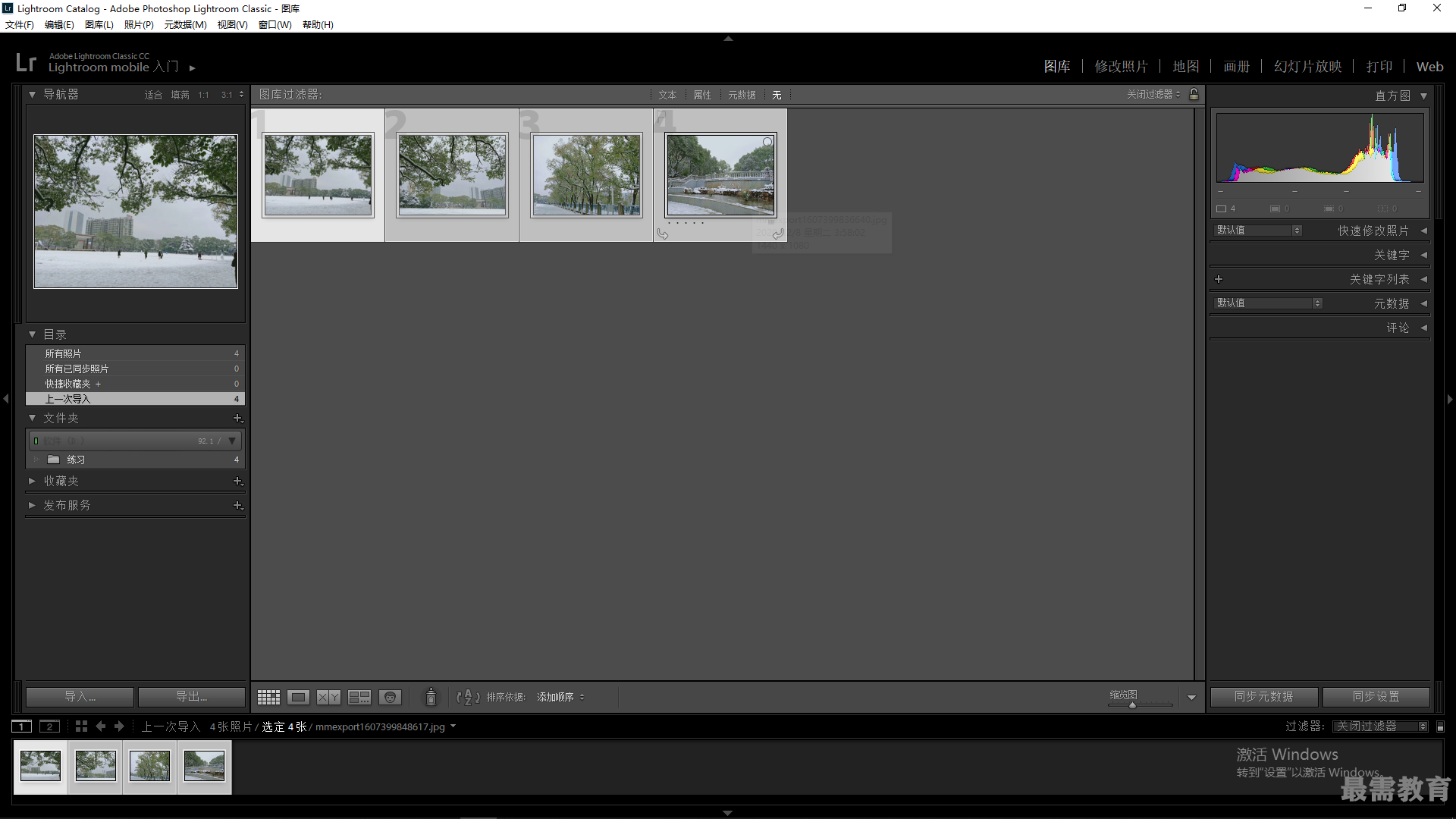1456x819 pixels.
Task: Enable the 属性 library filter
Action: pyautogui.click(x=702, y=95)
